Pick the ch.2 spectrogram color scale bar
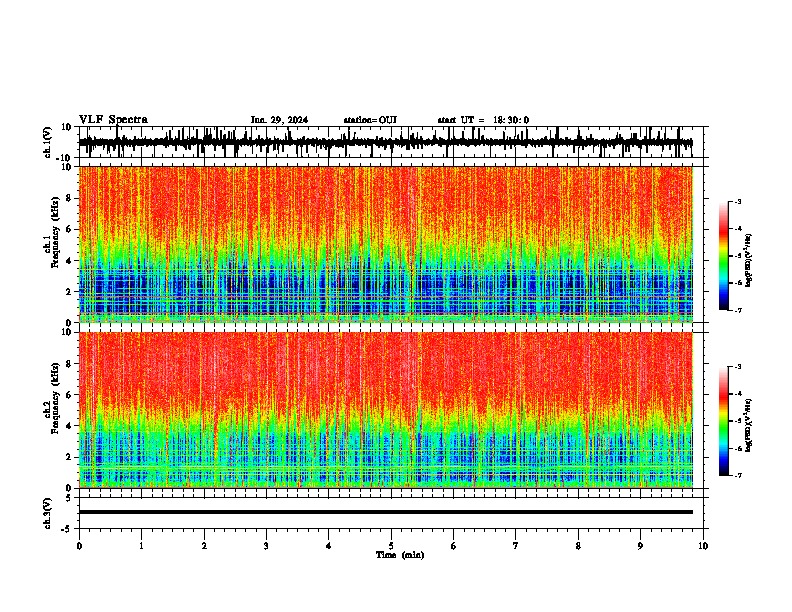 point(724,421)
